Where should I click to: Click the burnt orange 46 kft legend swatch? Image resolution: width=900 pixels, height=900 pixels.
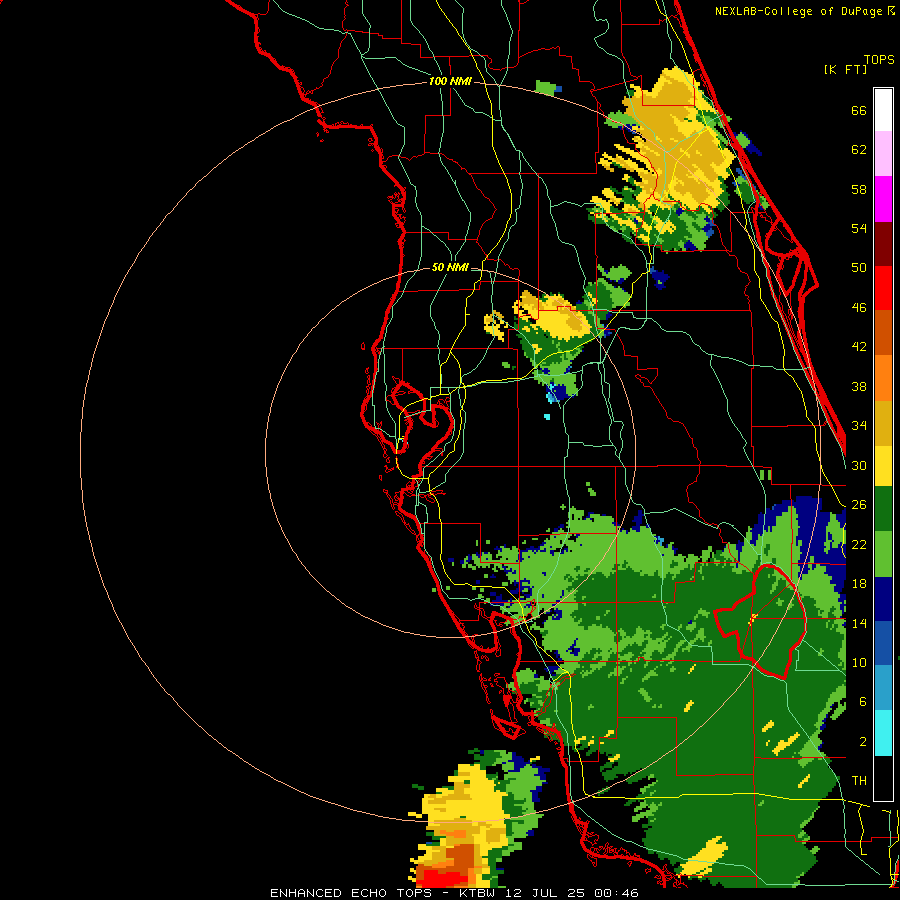click(883, 333)
